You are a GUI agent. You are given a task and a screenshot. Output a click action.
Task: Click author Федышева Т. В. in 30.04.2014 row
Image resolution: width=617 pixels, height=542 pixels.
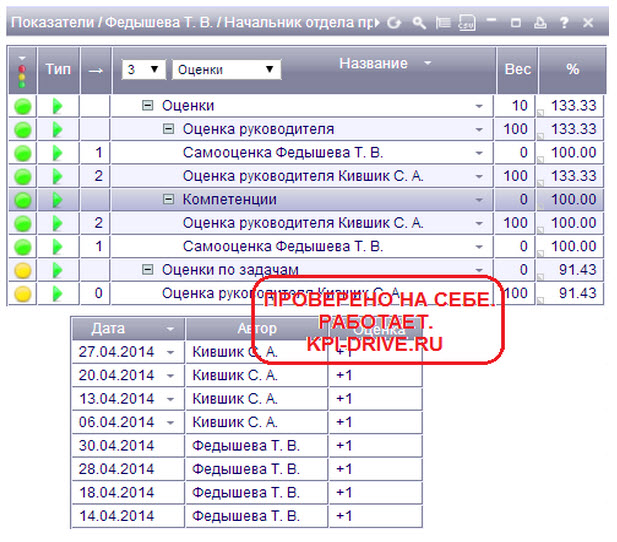[x=246, y=446]
